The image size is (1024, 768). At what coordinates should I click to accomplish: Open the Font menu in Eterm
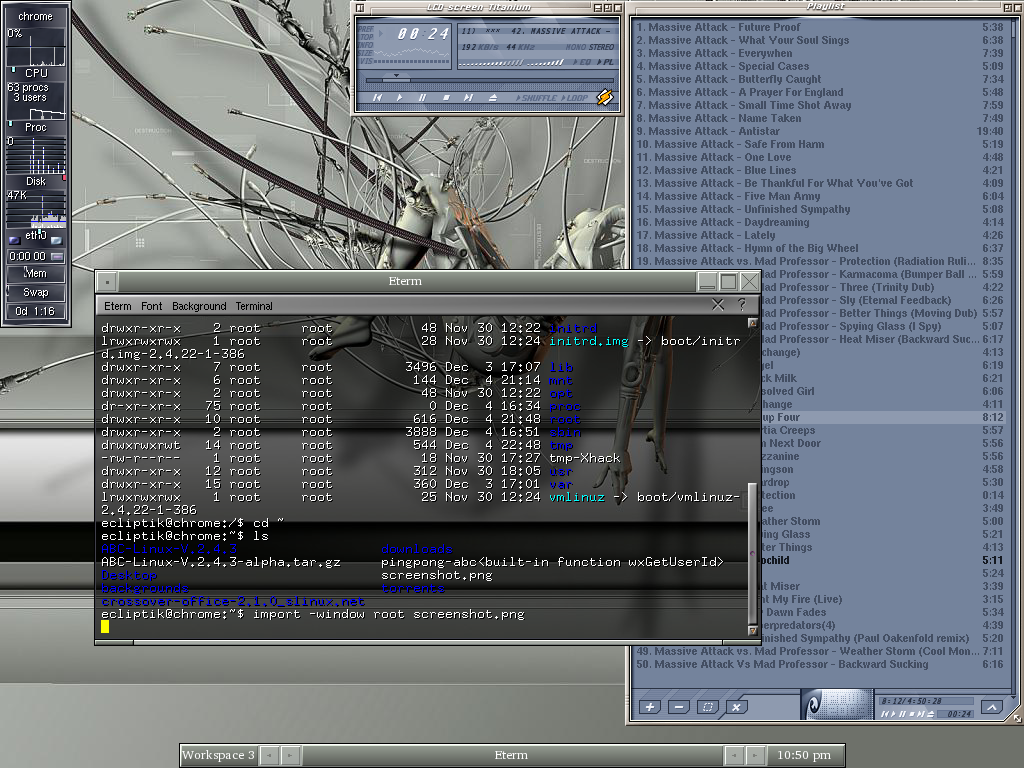152,306
